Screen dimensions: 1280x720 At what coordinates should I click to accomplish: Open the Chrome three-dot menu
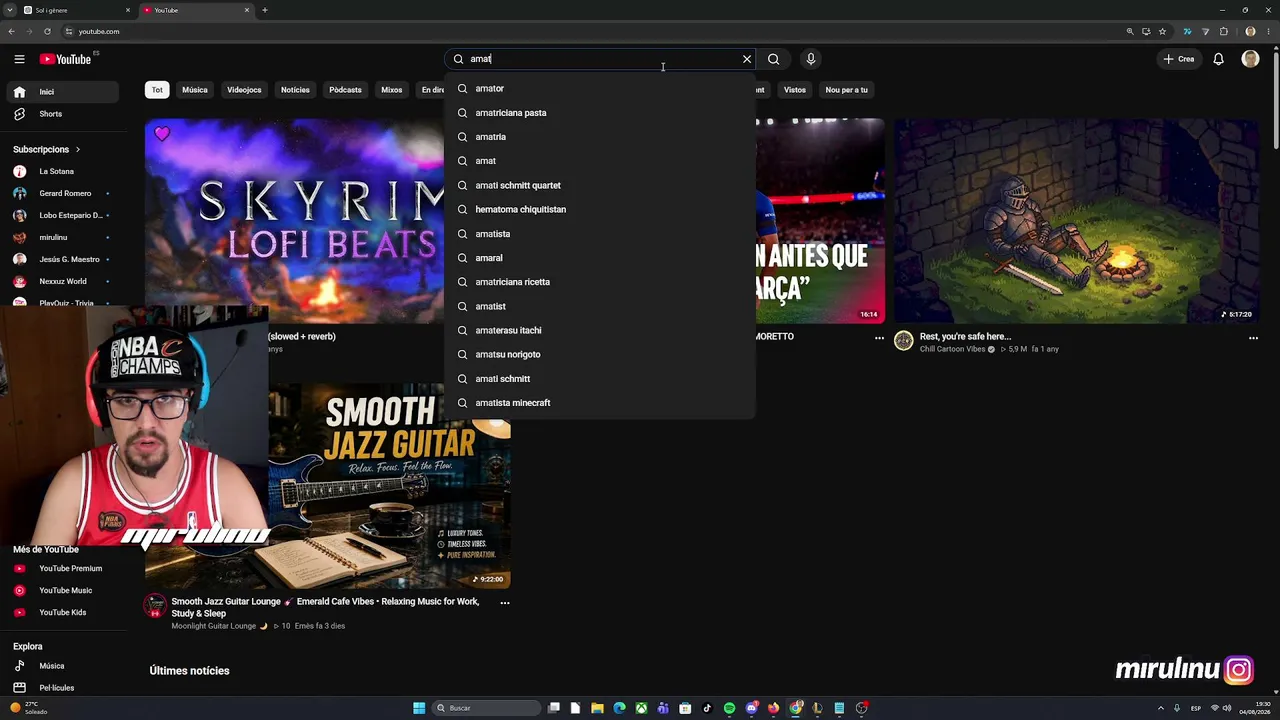coord(1268,31)
